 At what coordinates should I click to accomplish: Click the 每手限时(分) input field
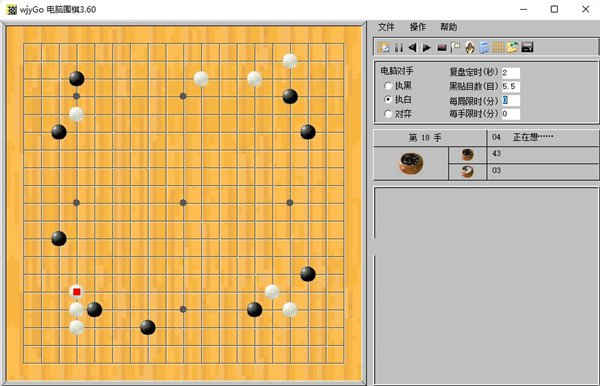point(510,114)
